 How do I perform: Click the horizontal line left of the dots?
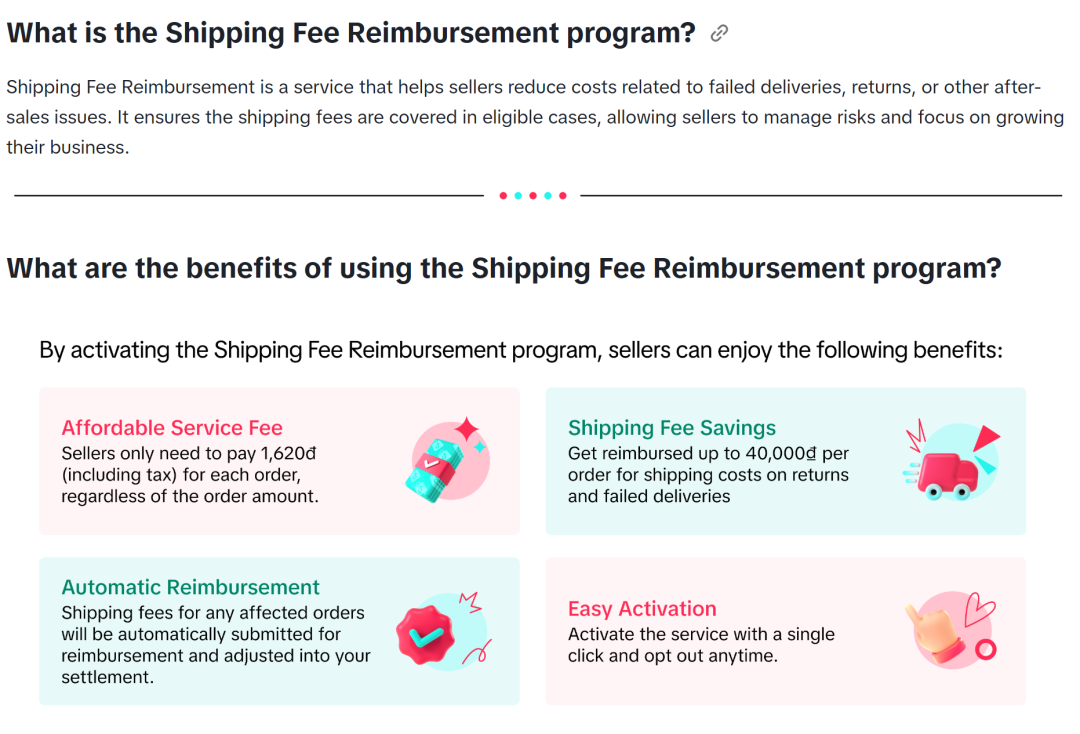pos(248,196)
